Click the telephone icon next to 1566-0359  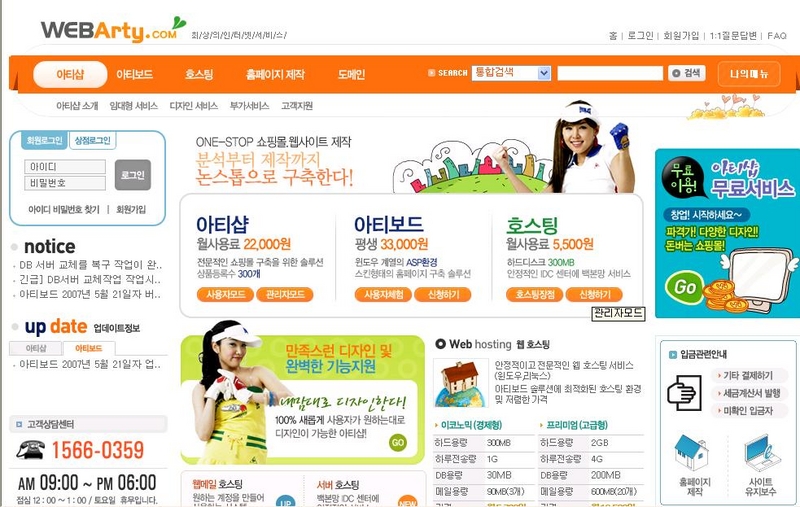point(31,449)
